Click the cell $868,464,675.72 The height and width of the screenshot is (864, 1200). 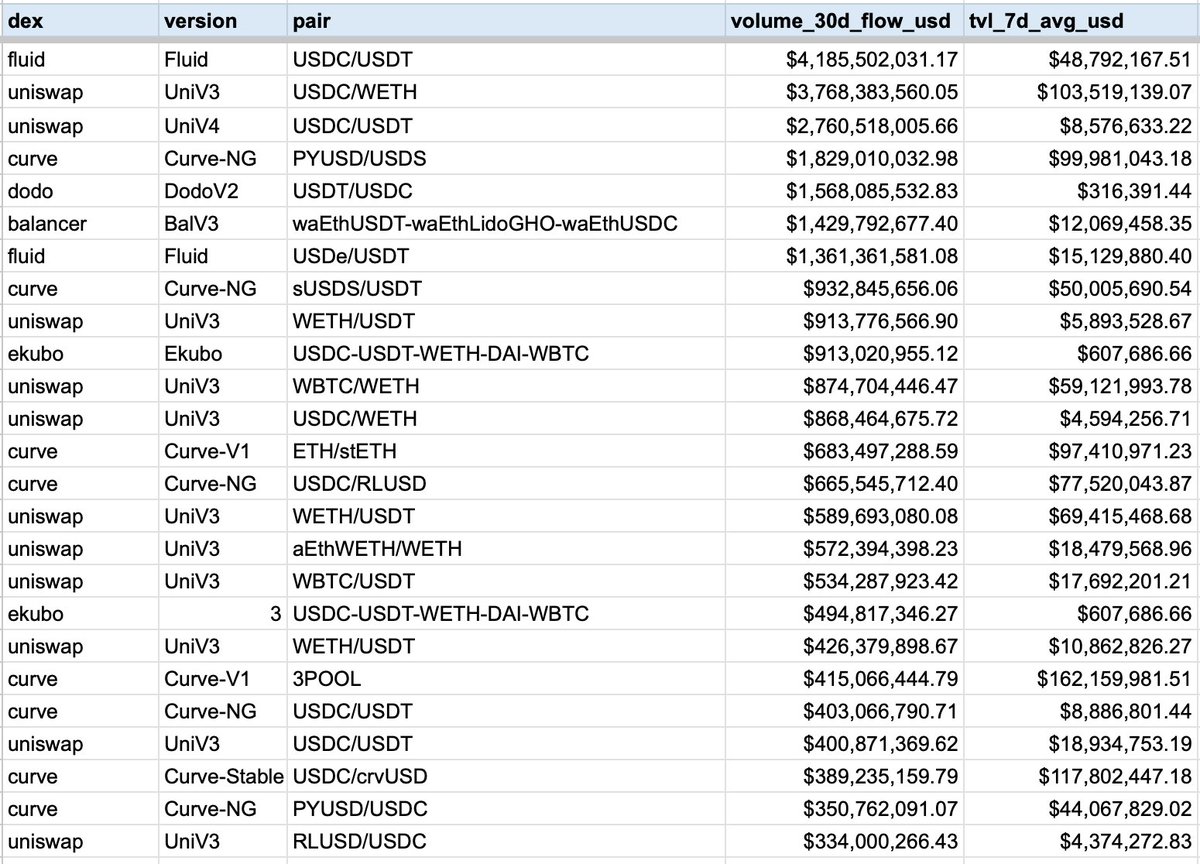(846, 418)
